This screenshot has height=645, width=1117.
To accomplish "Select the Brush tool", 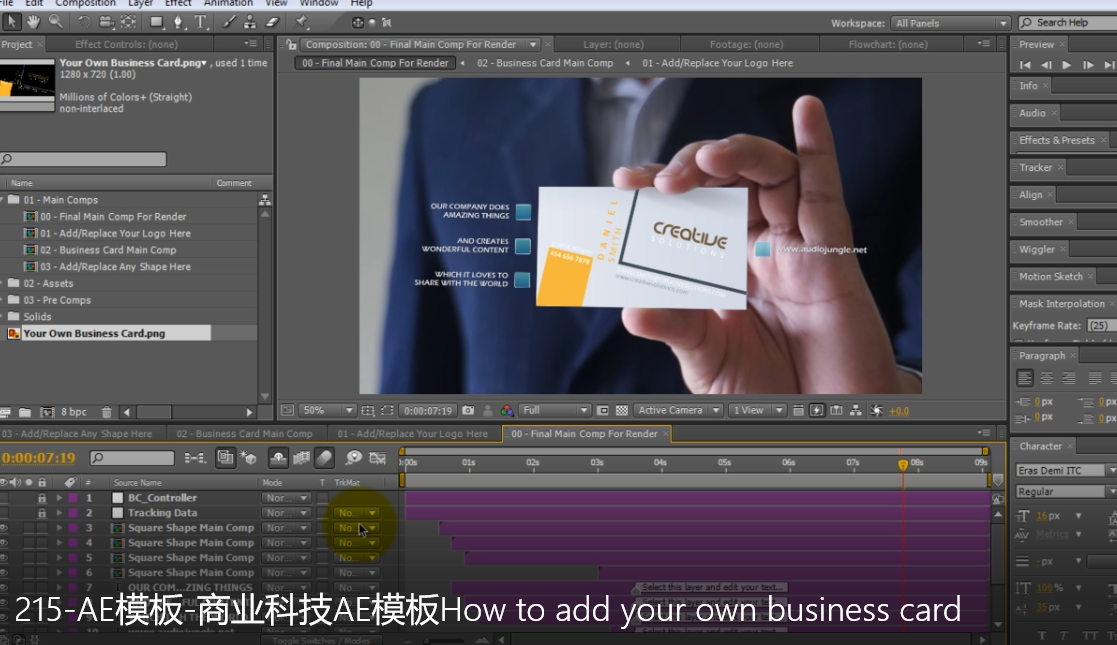I will coord(229,22).
